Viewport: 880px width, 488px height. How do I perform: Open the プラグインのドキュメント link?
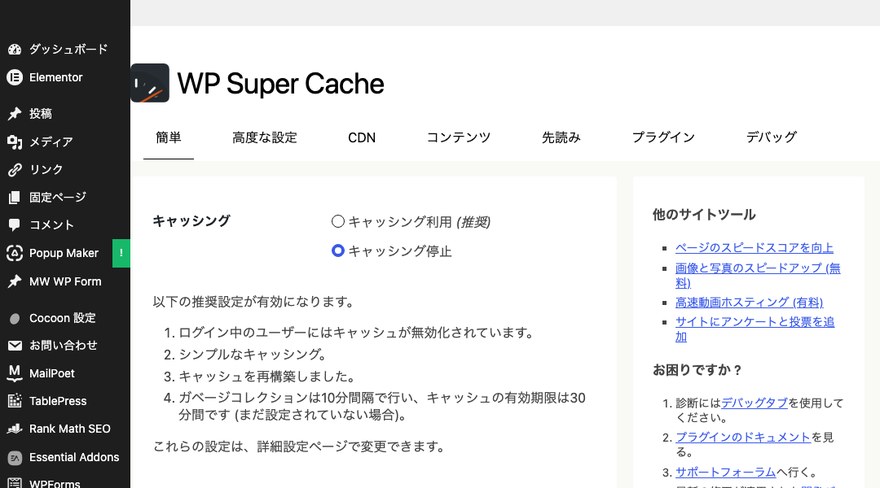pyautogui.click(x=742, y=437)
